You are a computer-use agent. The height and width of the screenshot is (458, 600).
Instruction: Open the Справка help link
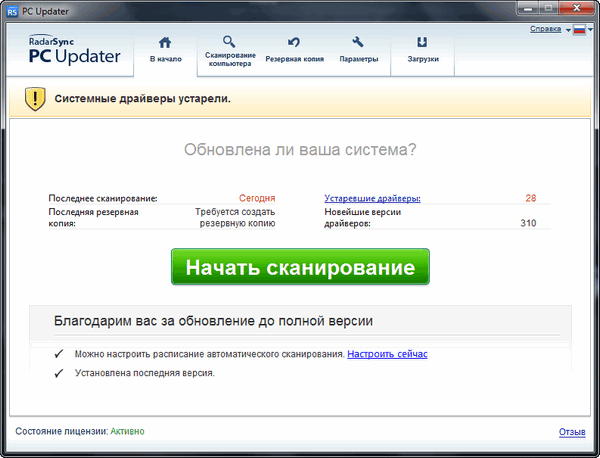coord(546,29)
